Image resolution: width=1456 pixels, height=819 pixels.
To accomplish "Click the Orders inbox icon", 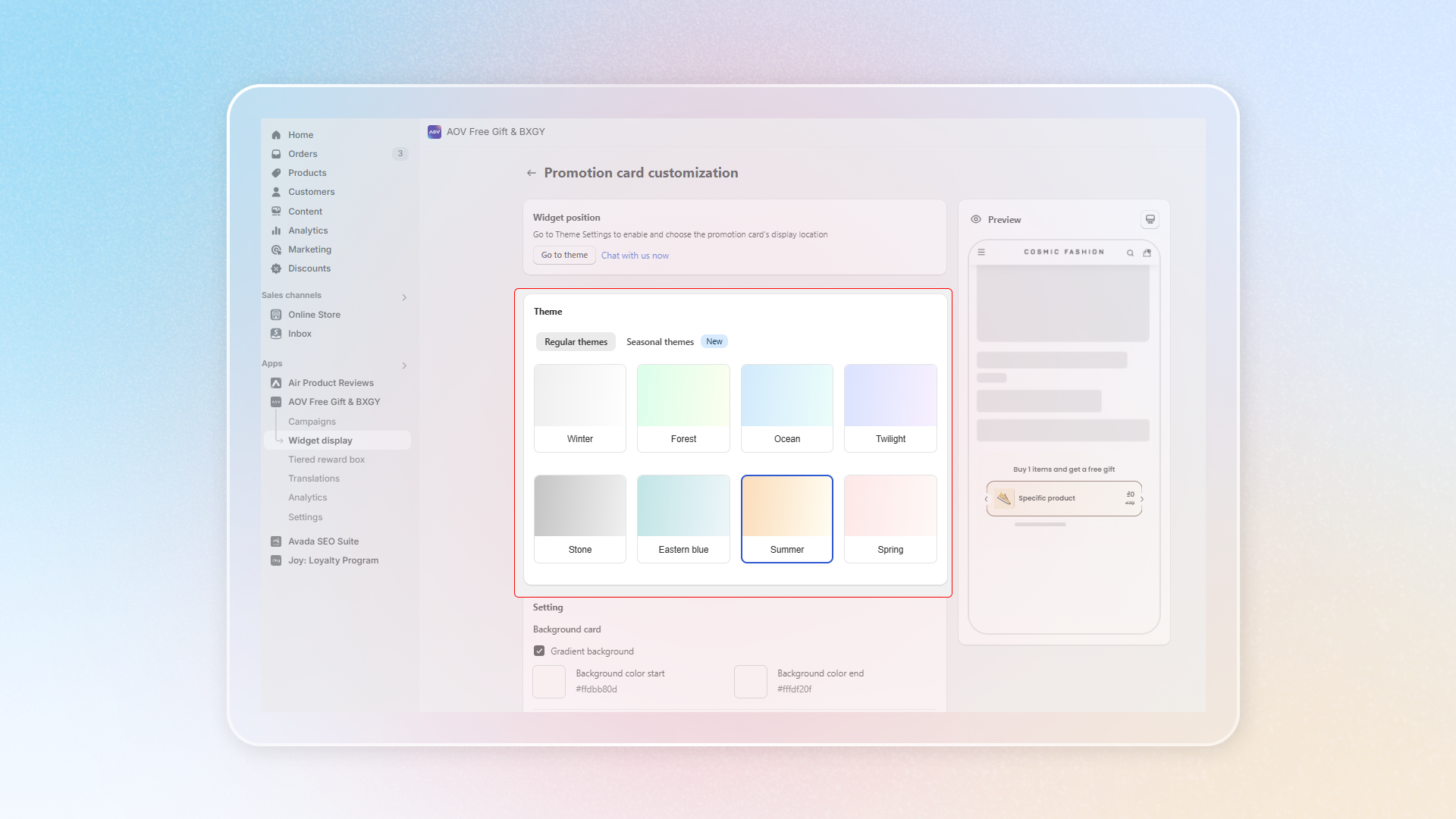I will (276, 154).
